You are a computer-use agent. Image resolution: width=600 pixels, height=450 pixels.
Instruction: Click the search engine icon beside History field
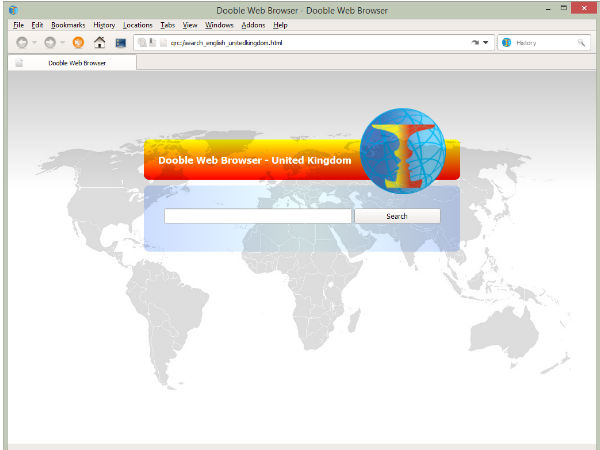[x=506, y=43]
